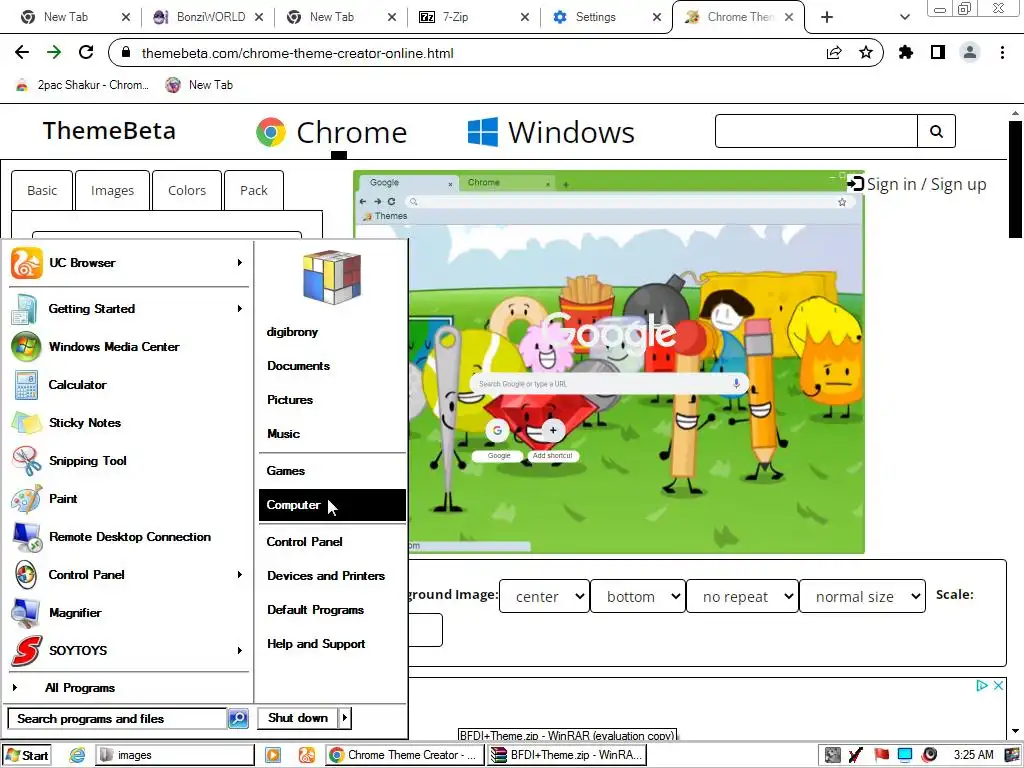Launch Magnifier
The height and width of the screenshot is (768, 1024).
(128, 613)
